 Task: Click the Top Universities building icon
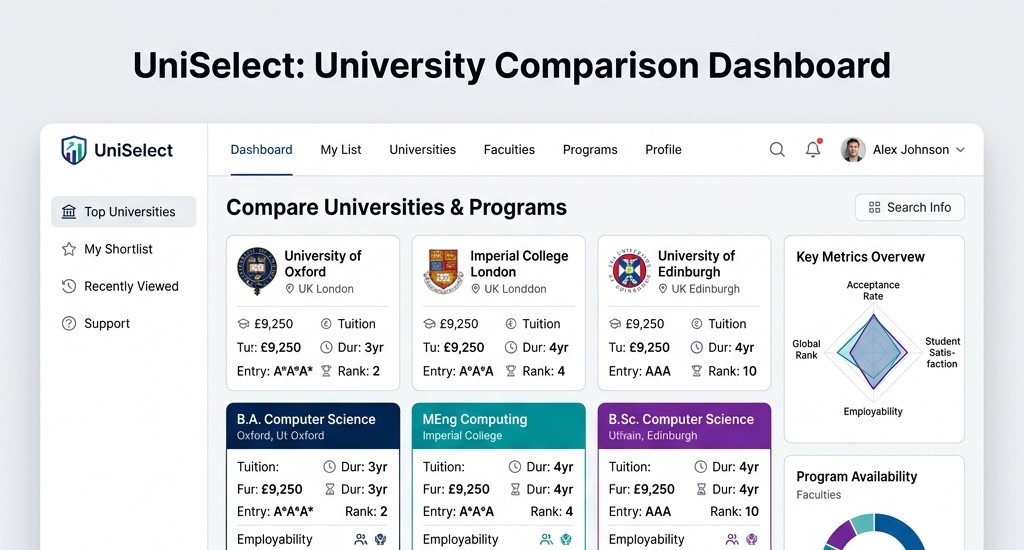coord(69,212)
